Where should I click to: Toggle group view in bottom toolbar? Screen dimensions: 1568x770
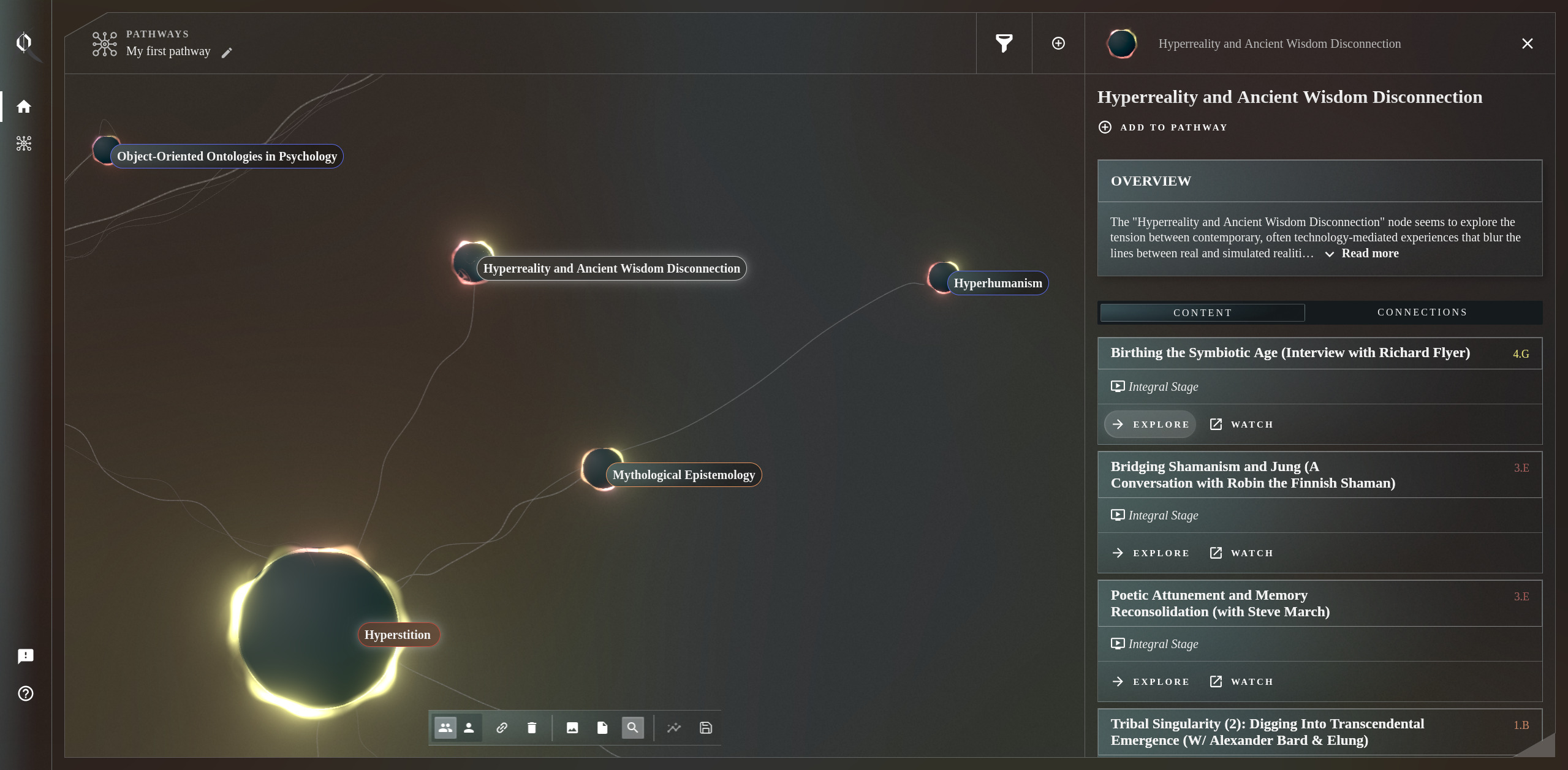click(445, 728)
